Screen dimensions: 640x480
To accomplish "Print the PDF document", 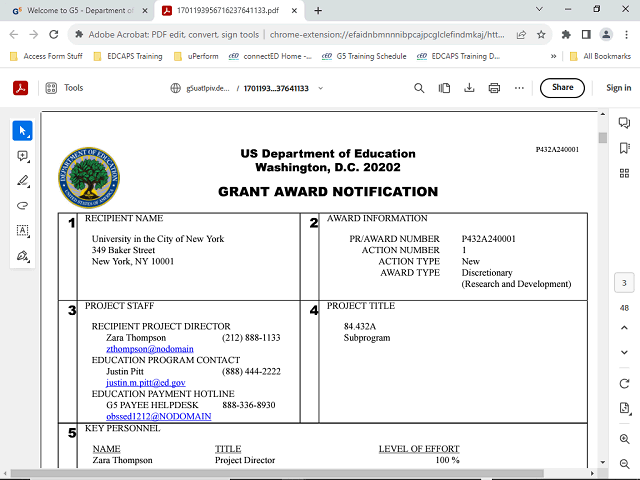I will point(494,88).
